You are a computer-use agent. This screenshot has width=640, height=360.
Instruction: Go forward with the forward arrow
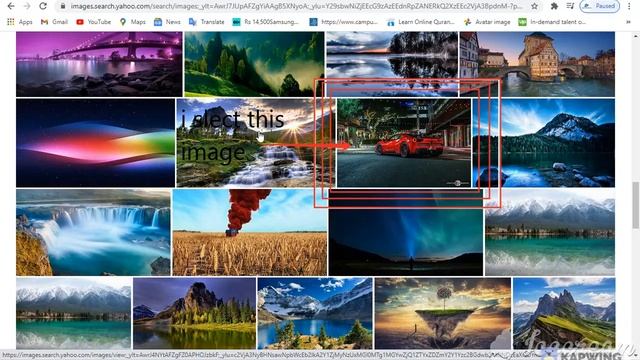[x=27, y=6]
